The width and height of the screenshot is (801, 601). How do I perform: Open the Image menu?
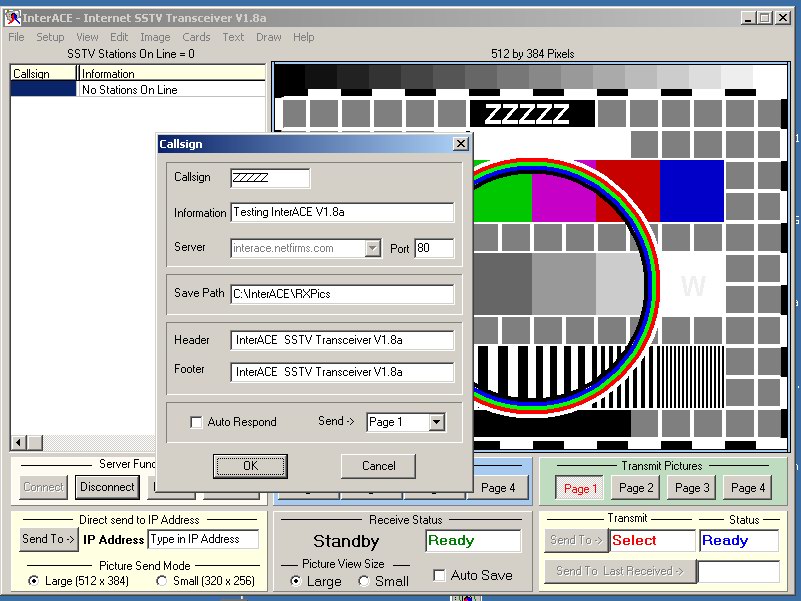(155, 37)
